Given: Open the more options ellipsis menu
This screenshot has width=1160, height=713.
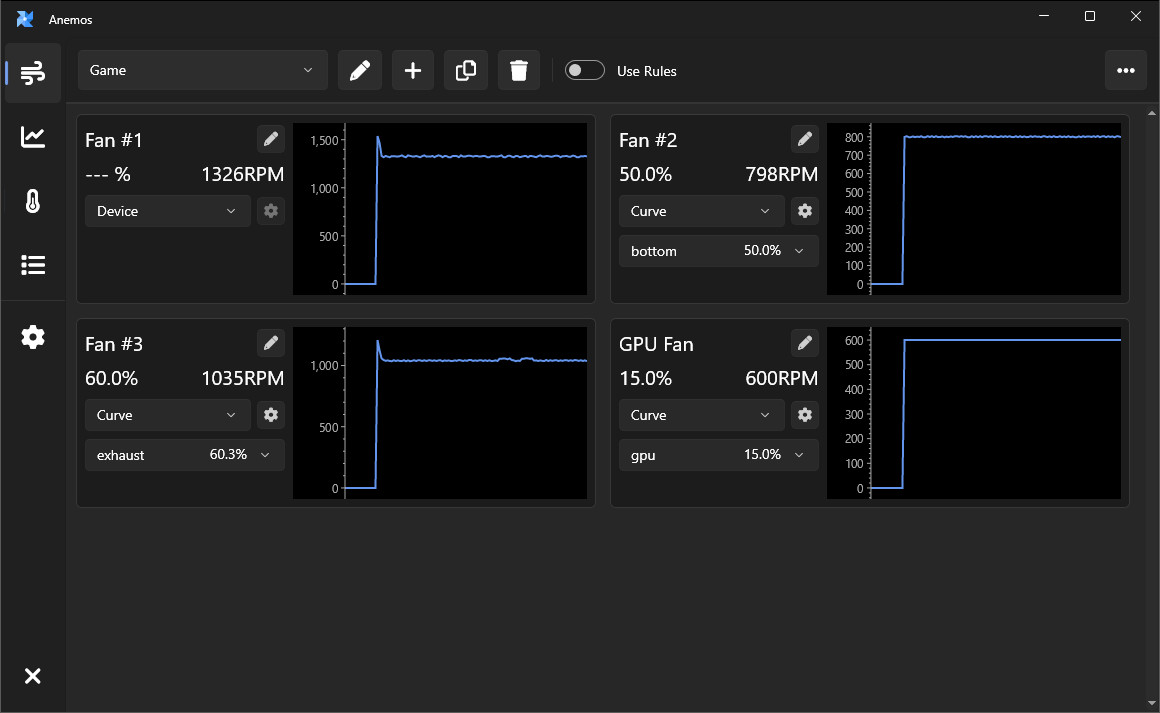Looking at the screenshot, I should (x=1126, y=70).
